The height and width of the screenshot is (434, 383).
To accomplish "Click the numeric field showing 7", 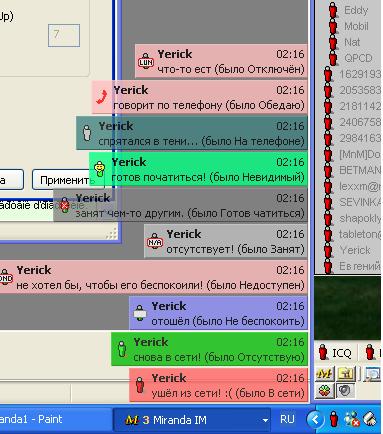I will point(64,35).
